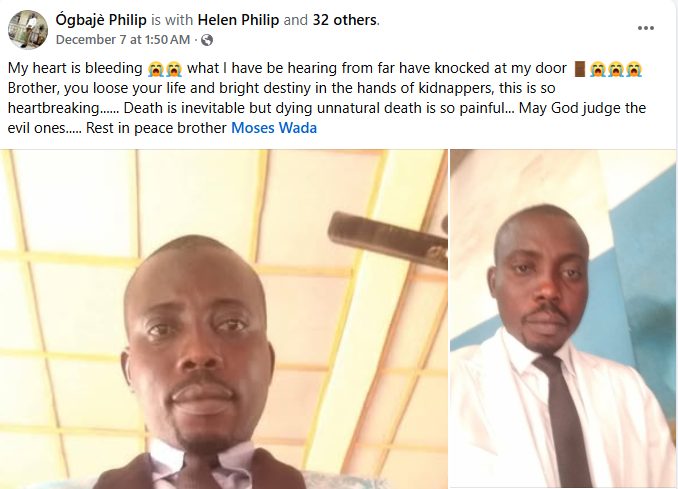Show the list of 32 others tagged
The image size is (678, 489).
pyautogui.click(x=345, y=20)
